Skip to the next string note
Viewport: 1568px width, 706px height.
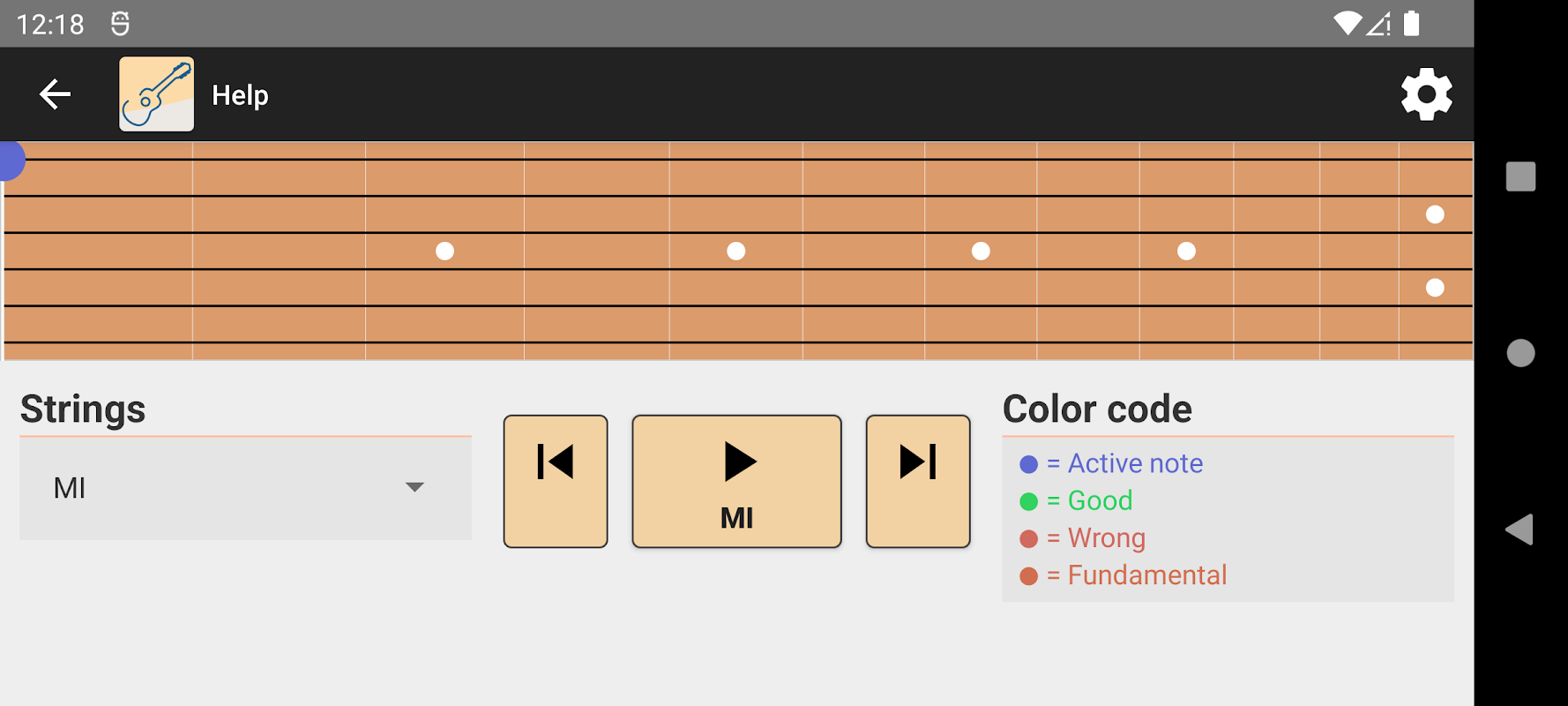pyautogui.click(x=918, y=481)
